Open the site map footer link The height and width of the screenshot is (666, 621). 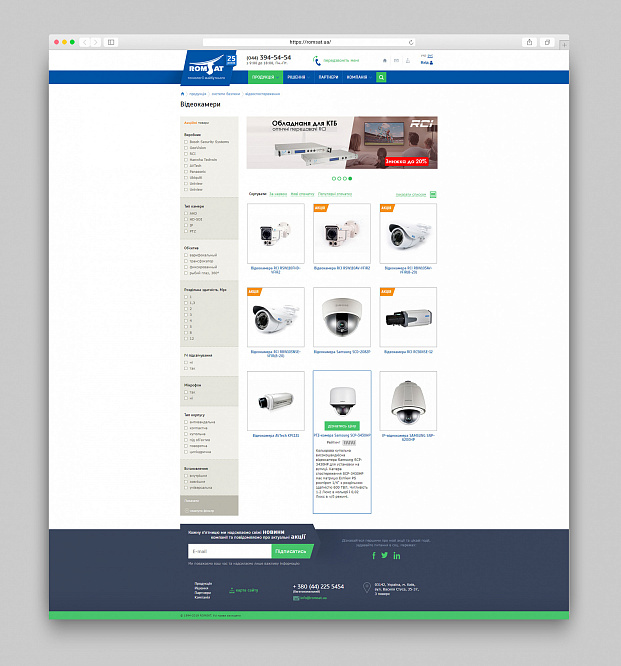(x=247, y=590)
